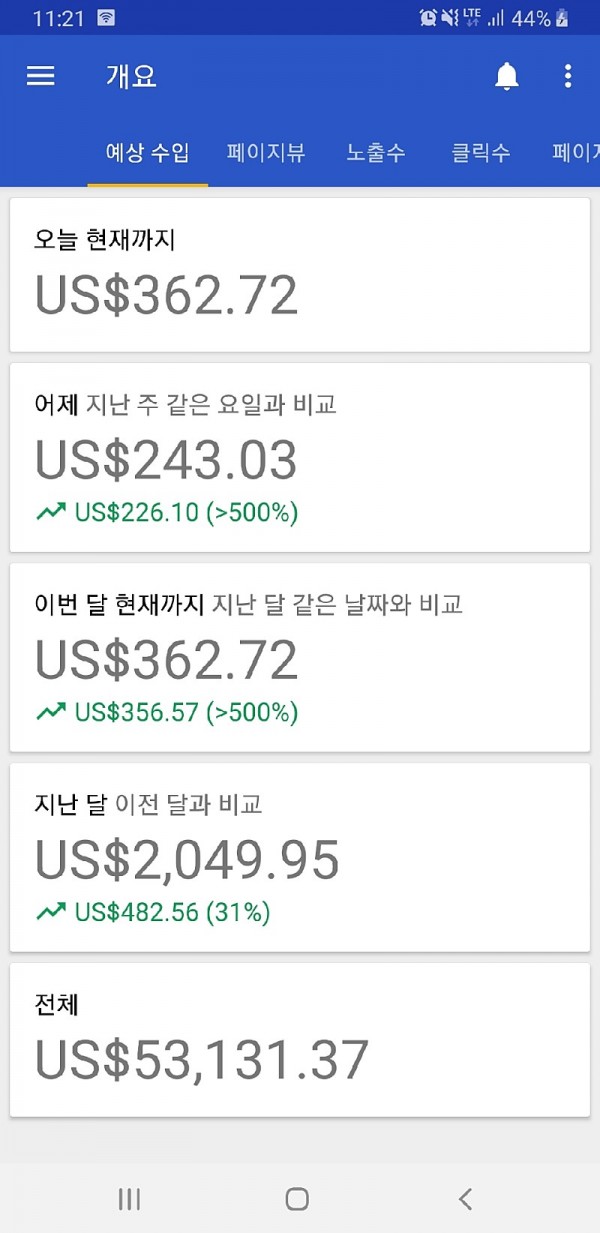The width and height of the screenshot is (600, 1233).
Task: Open the 이번 달 현재까지 earnings card
Action: pos(300,658)
